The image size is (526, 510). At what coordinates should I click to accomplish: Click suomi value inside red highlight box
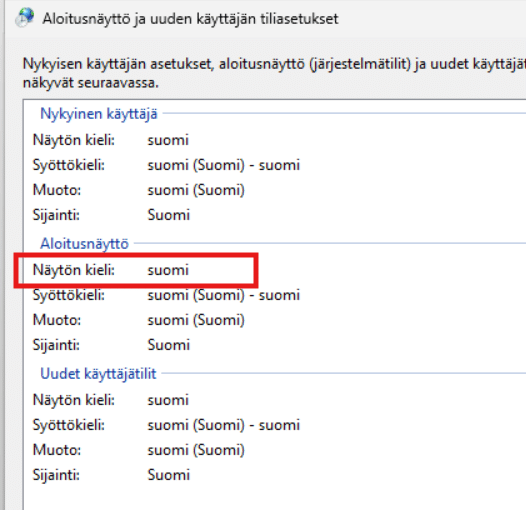[x=168, y=270]
